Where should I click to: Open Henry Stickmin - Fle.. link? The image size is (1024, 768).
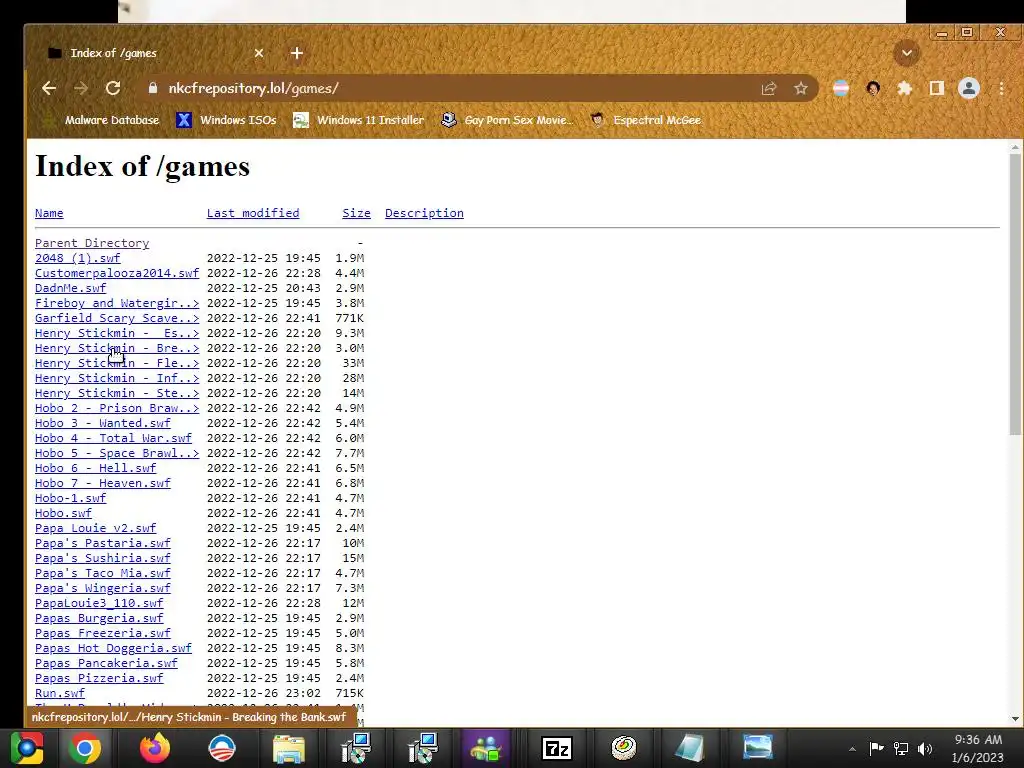point(117,363)
